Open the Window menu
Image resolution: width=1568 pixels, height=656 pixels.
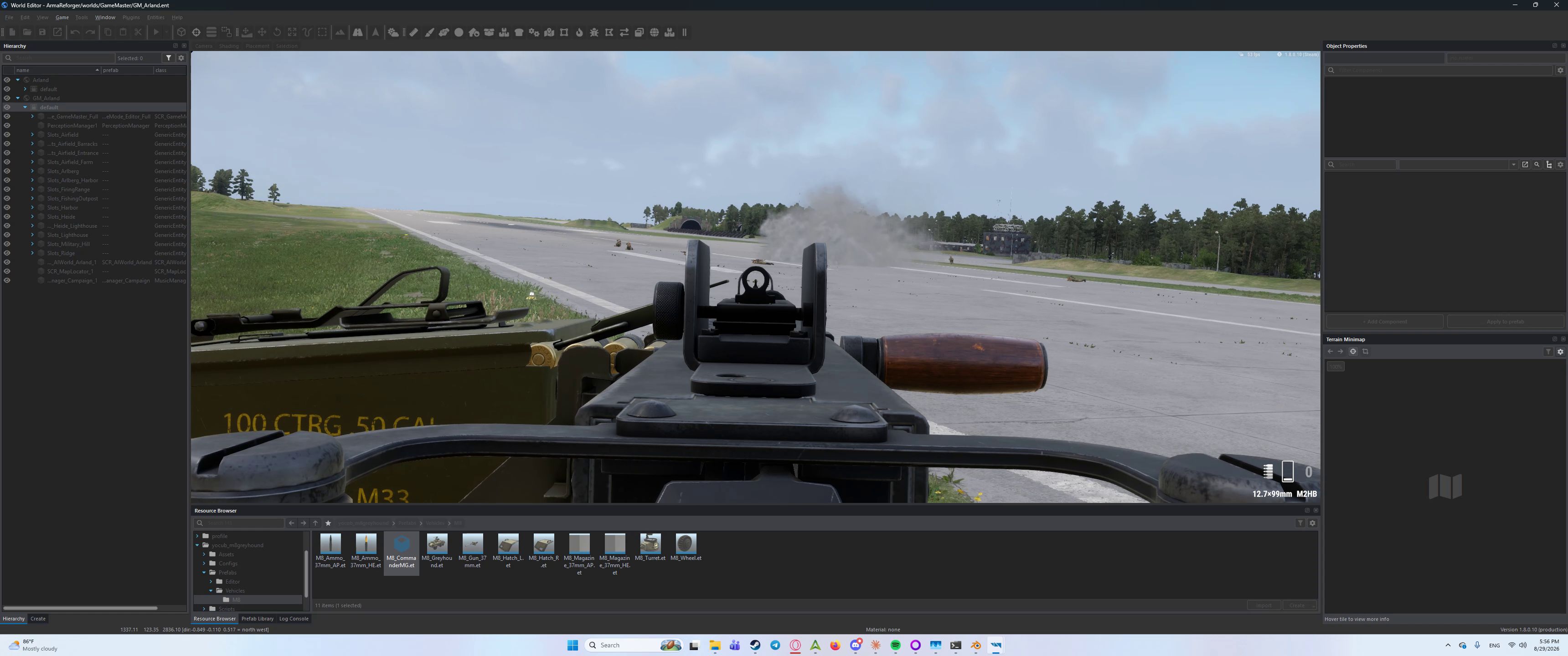coord(105,17)
